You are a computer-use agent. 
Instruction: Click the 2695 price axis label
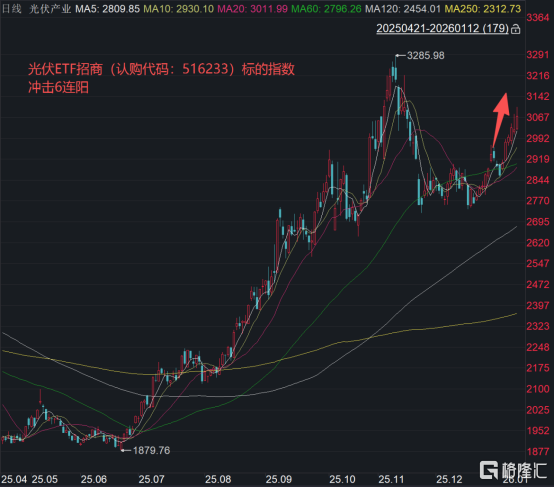[x=538, y=222]
